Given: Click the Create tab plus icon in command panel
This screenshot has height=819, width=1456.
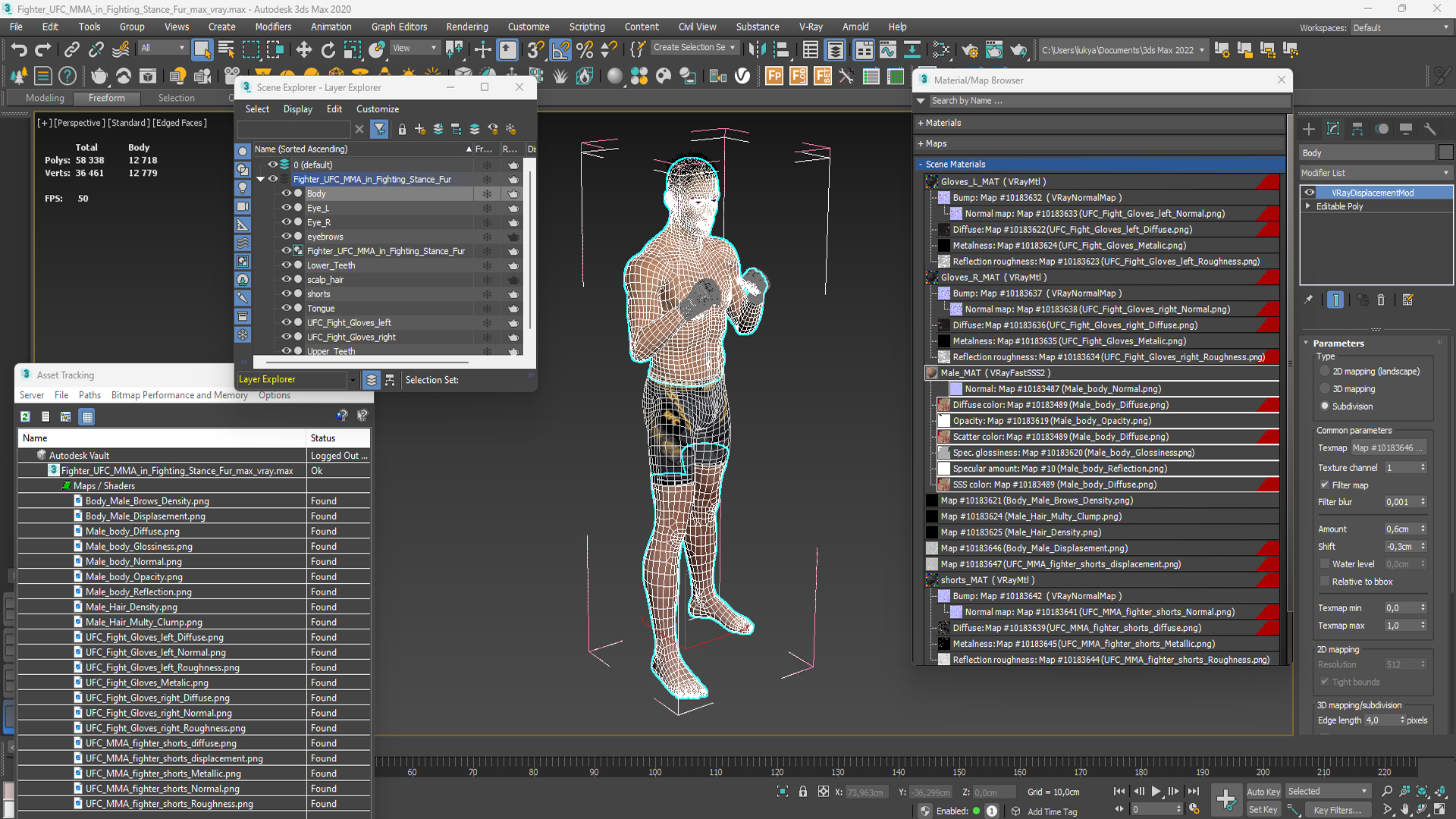Looking at the screenshot, I should [x=1309, y=129].
